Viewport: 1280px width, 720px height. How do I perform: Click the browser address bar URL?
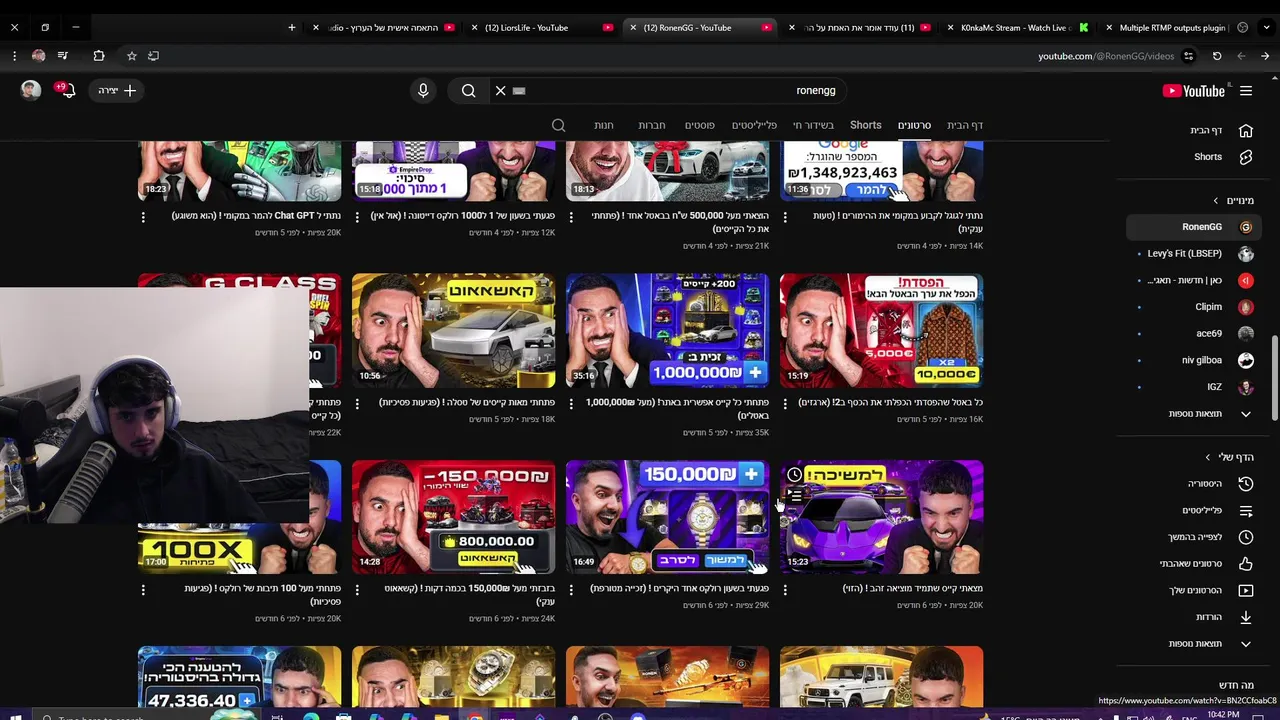(x=1106, y=56)
